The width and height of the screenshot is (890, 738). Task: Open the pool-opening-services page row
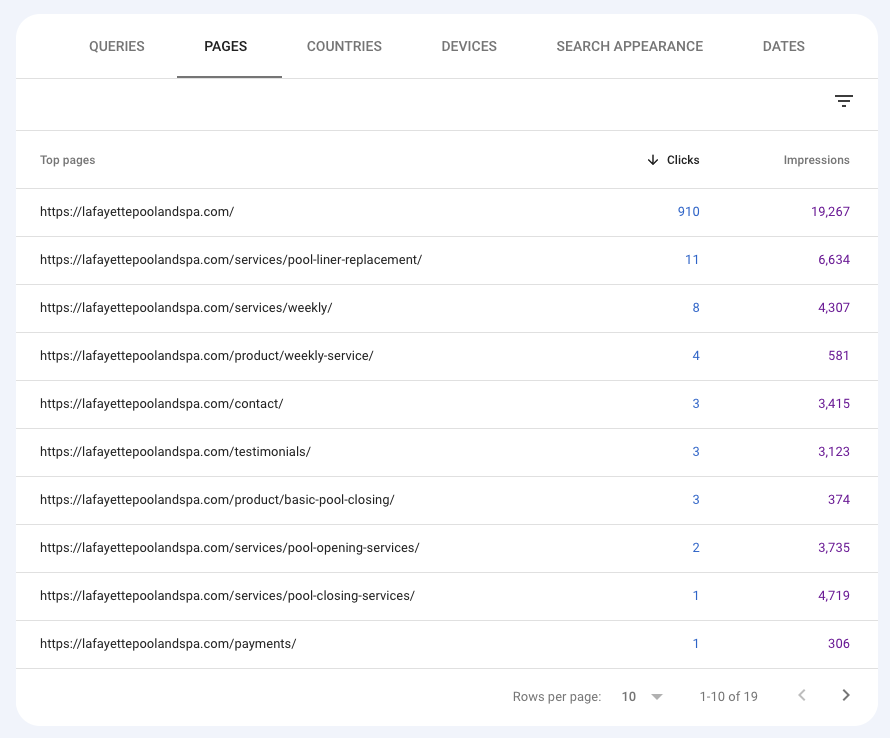click(x=447, y=548)
